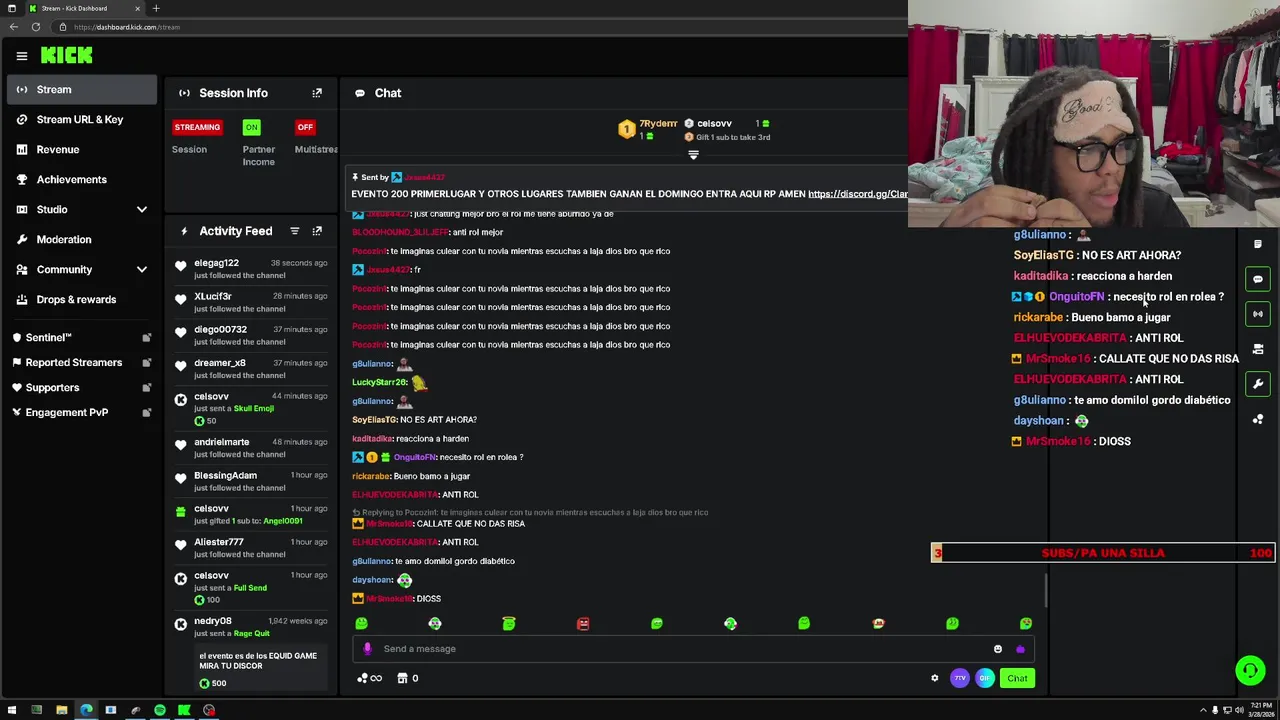Toggle the chat bubble icon in right toolbar

coord(1258,279)
